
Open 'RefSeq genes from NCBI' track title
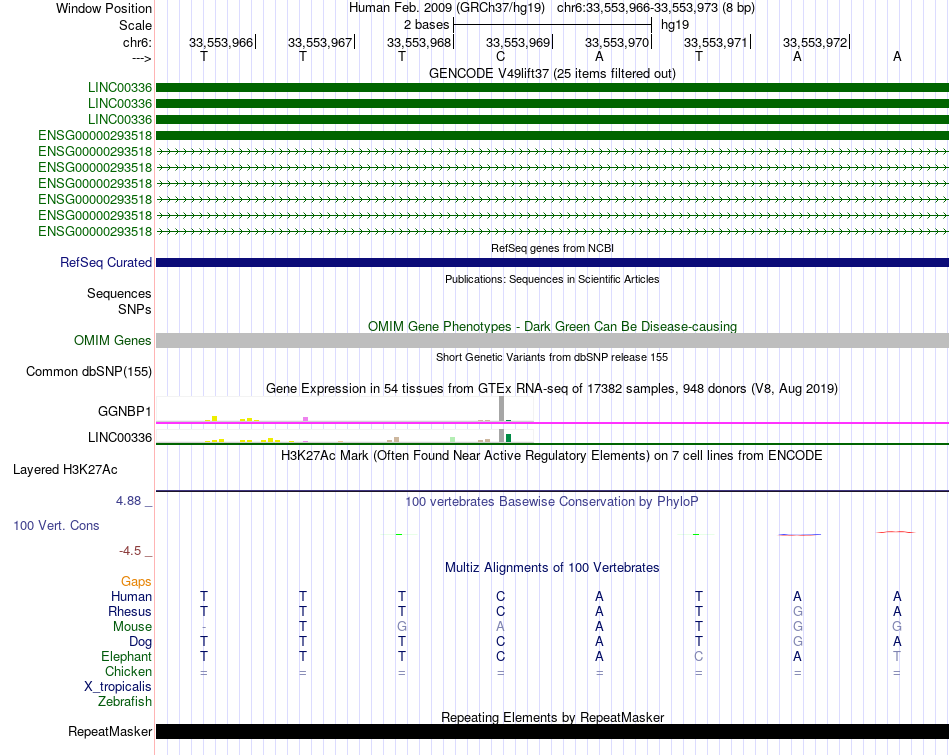coord(552,248)
